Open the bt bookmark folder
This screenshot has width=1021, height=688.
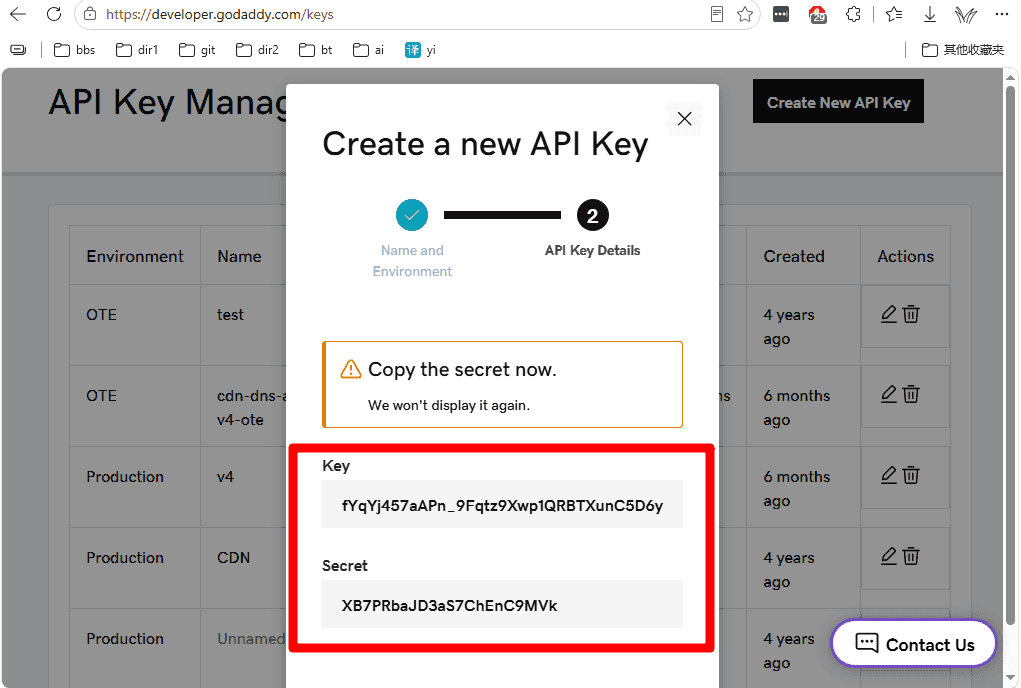point(316,49)
